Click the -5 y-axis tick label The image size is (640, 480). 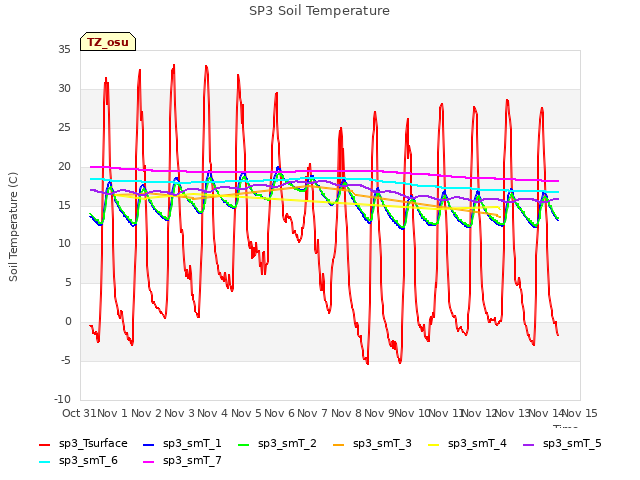[x=66, y=360]
